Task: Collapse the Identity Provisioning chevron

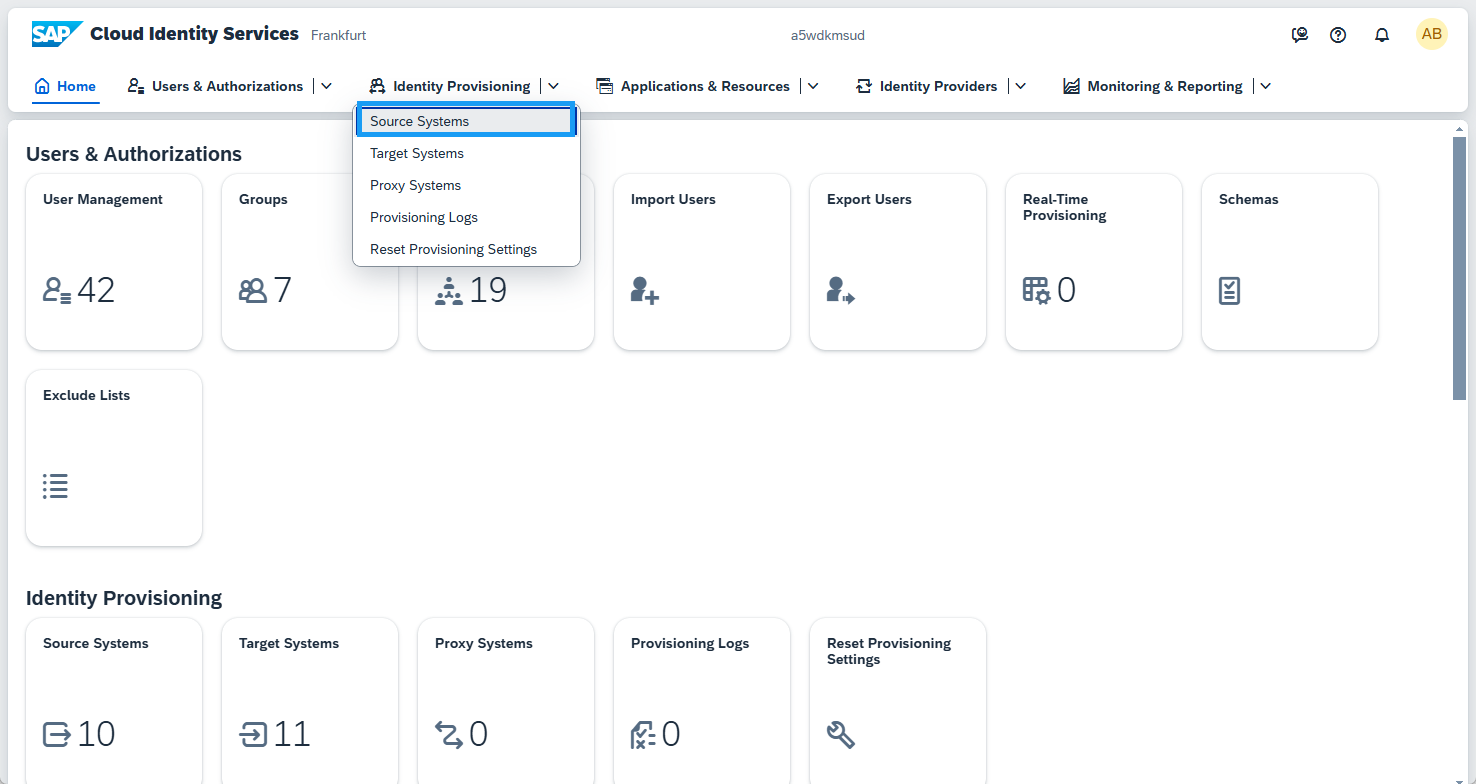Action: pos(553,86)
